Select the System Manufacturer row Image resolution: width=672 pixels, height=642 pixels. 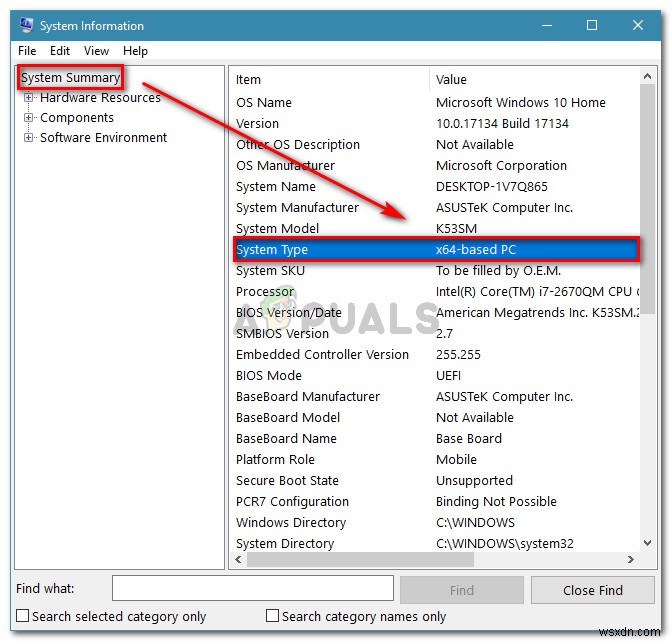pyautogui.click(x=435, y=208)
